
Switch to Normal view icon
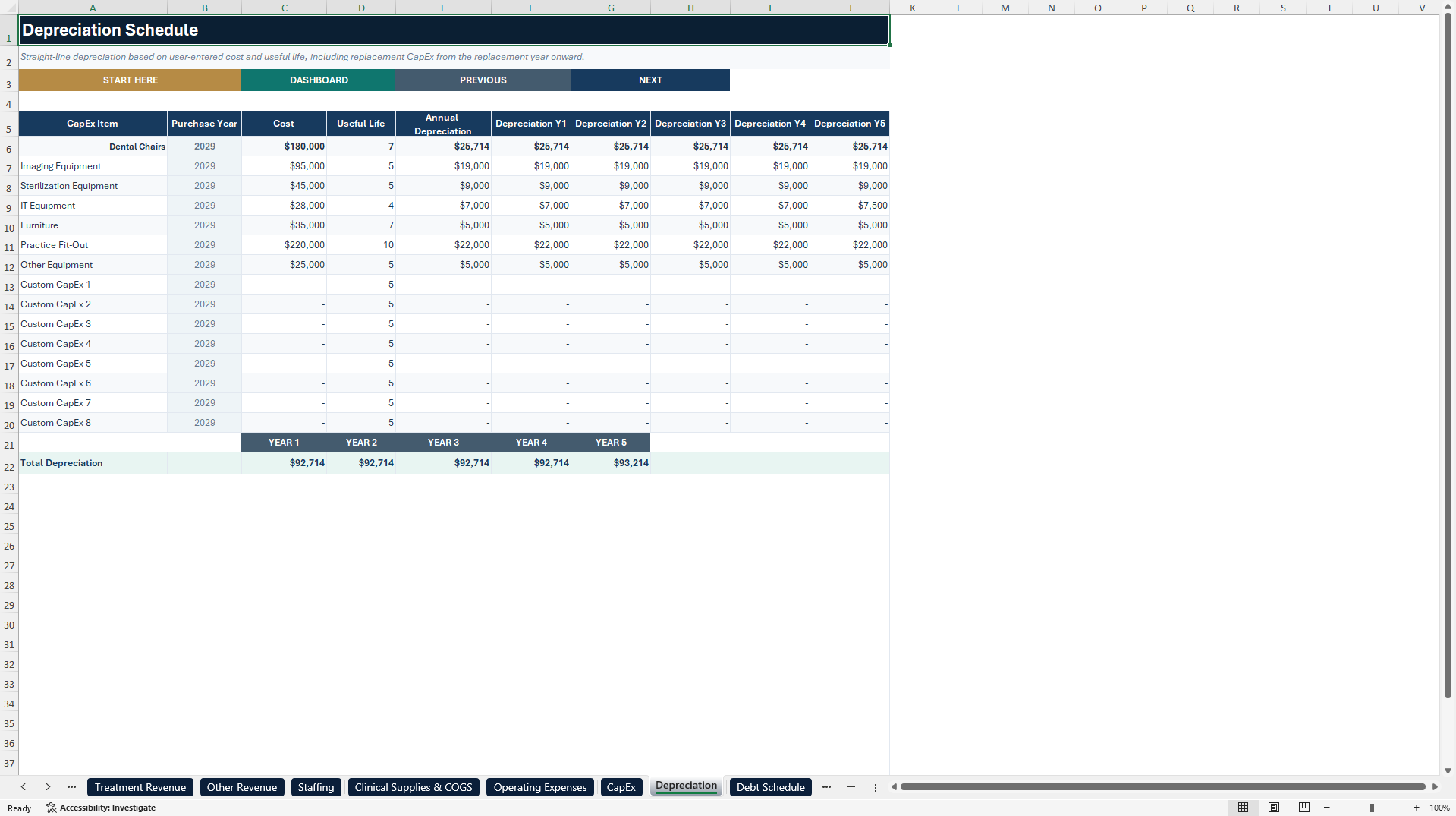(1243, 808)
